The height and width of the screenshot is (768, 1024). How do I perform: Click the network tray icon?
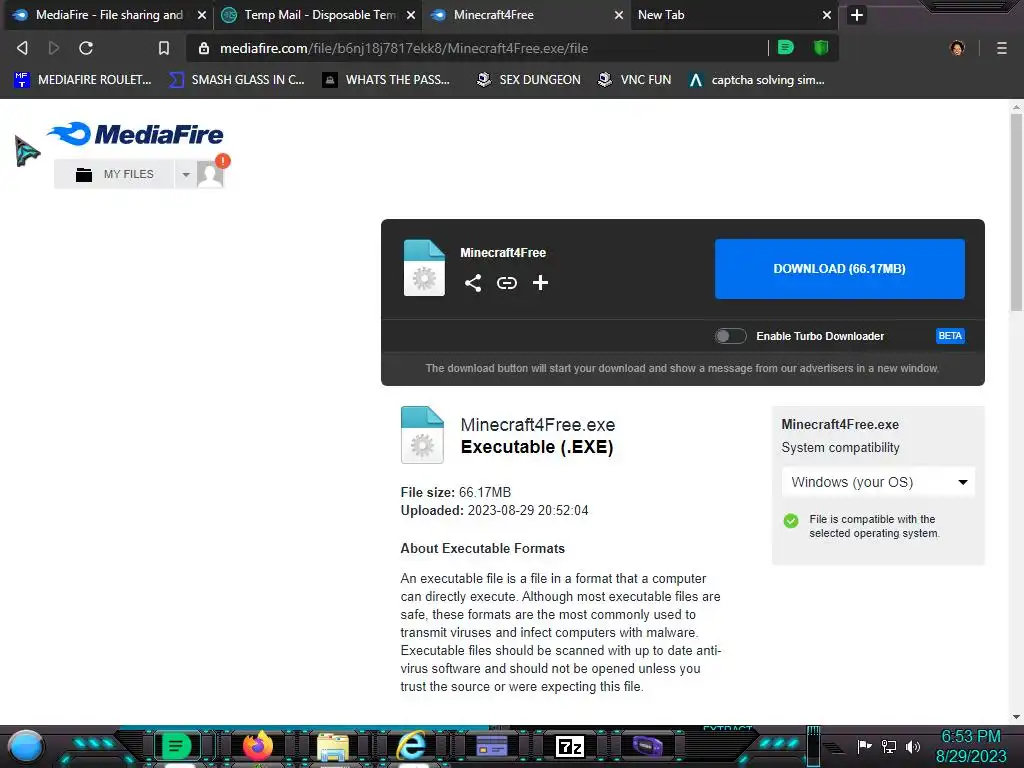tap(889, 746)
